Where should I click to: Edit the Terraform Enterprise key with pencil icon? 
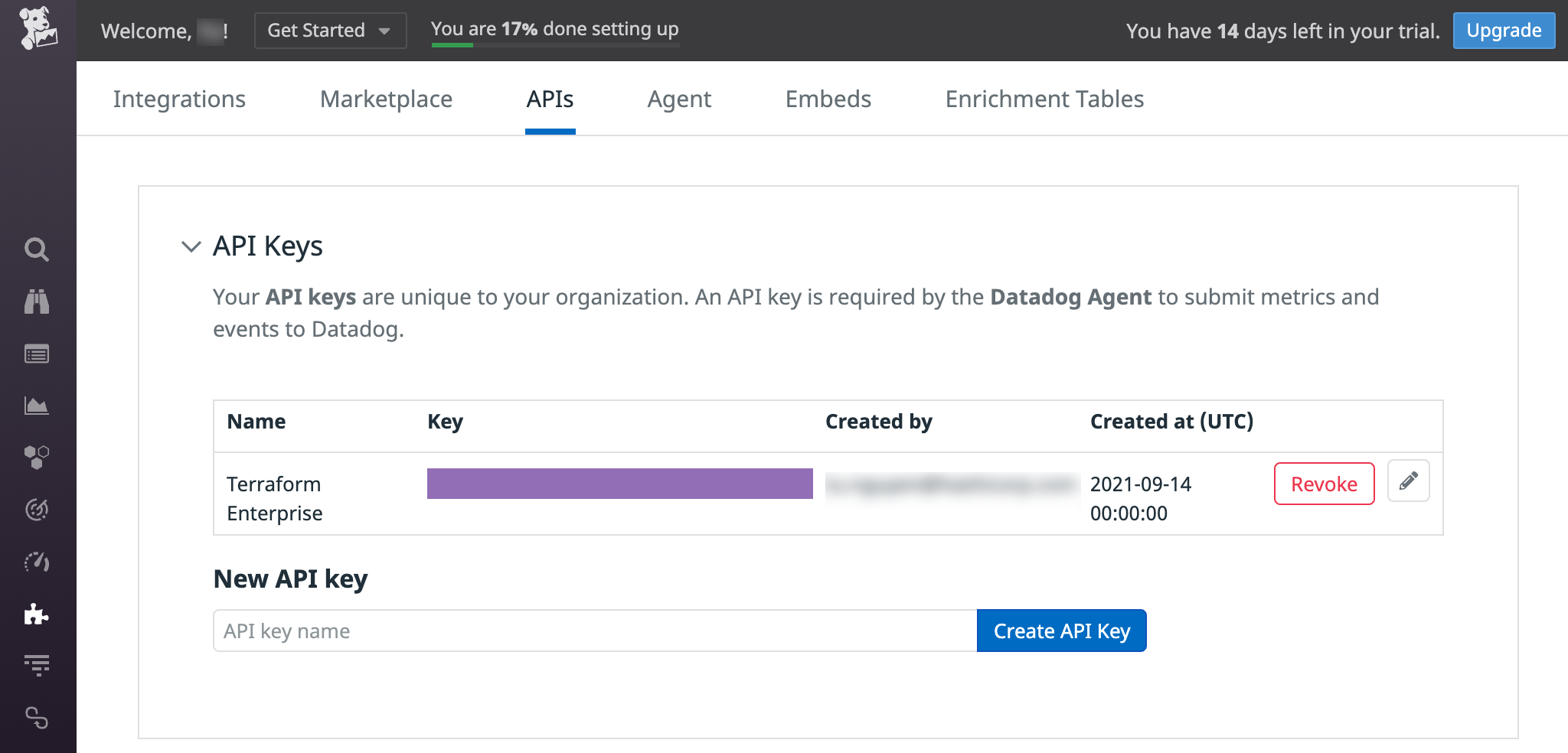coord(1408,481)
